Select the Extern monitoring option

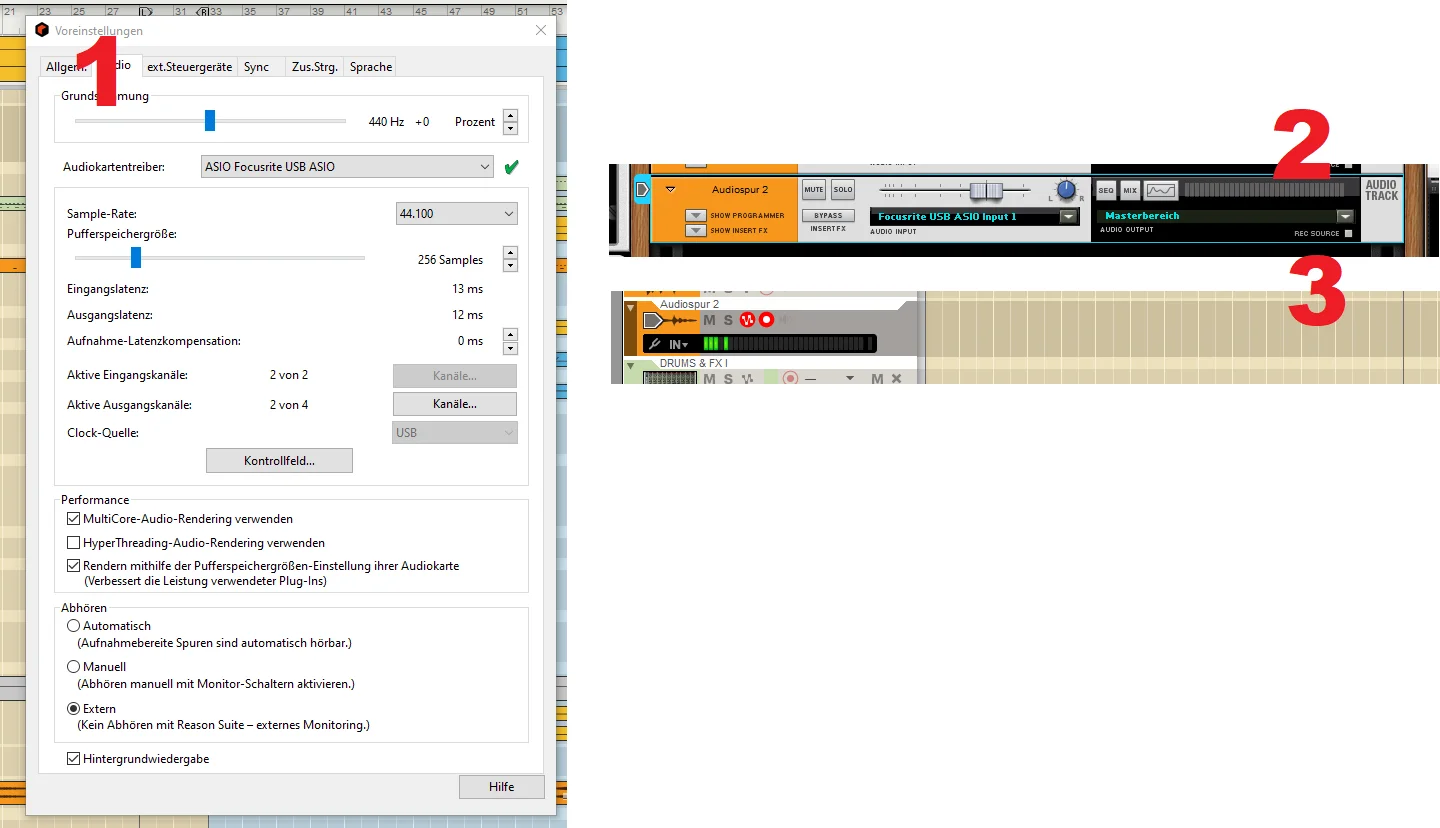(73, 709)
